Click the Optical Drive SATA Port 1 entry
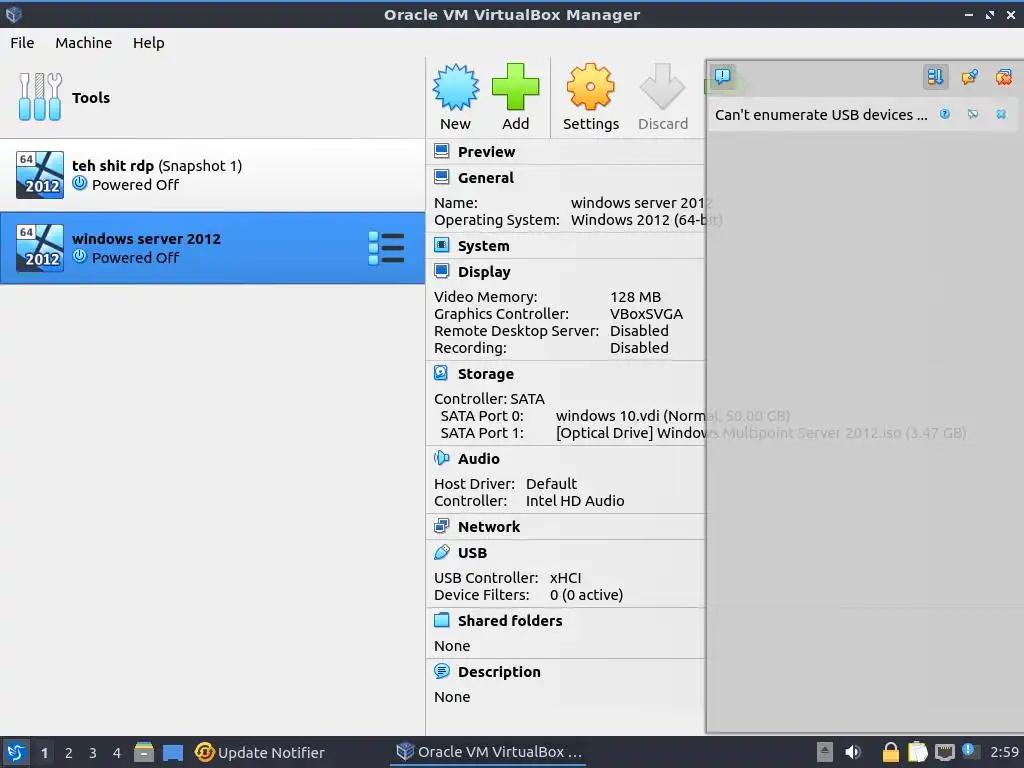Viewport: 1024px width, 768px height. (x=761, y=433)
